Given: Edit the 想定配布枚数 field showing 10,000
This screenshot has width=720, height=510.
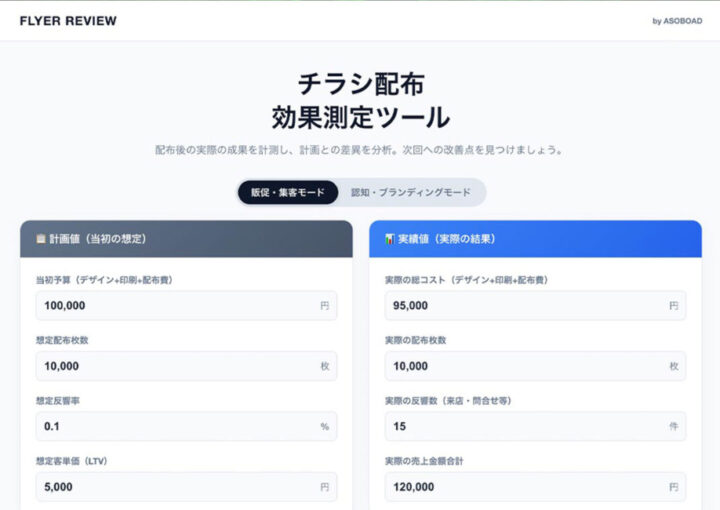Looking at the screenshot, I should (x=186, y=366).
